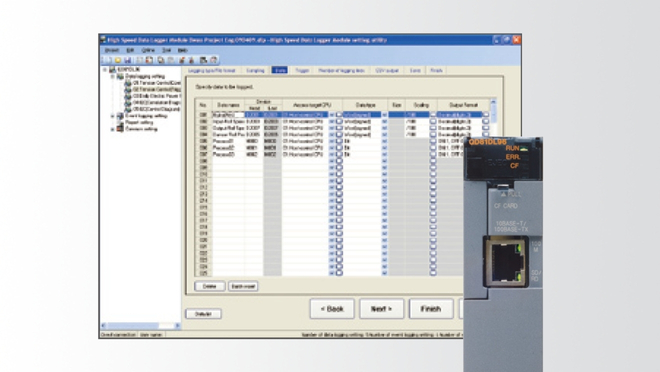Click the Input Roll Speed data name cell
This screenshot has width=660, height=372.
pyautogui.click(x=228, y=121)
